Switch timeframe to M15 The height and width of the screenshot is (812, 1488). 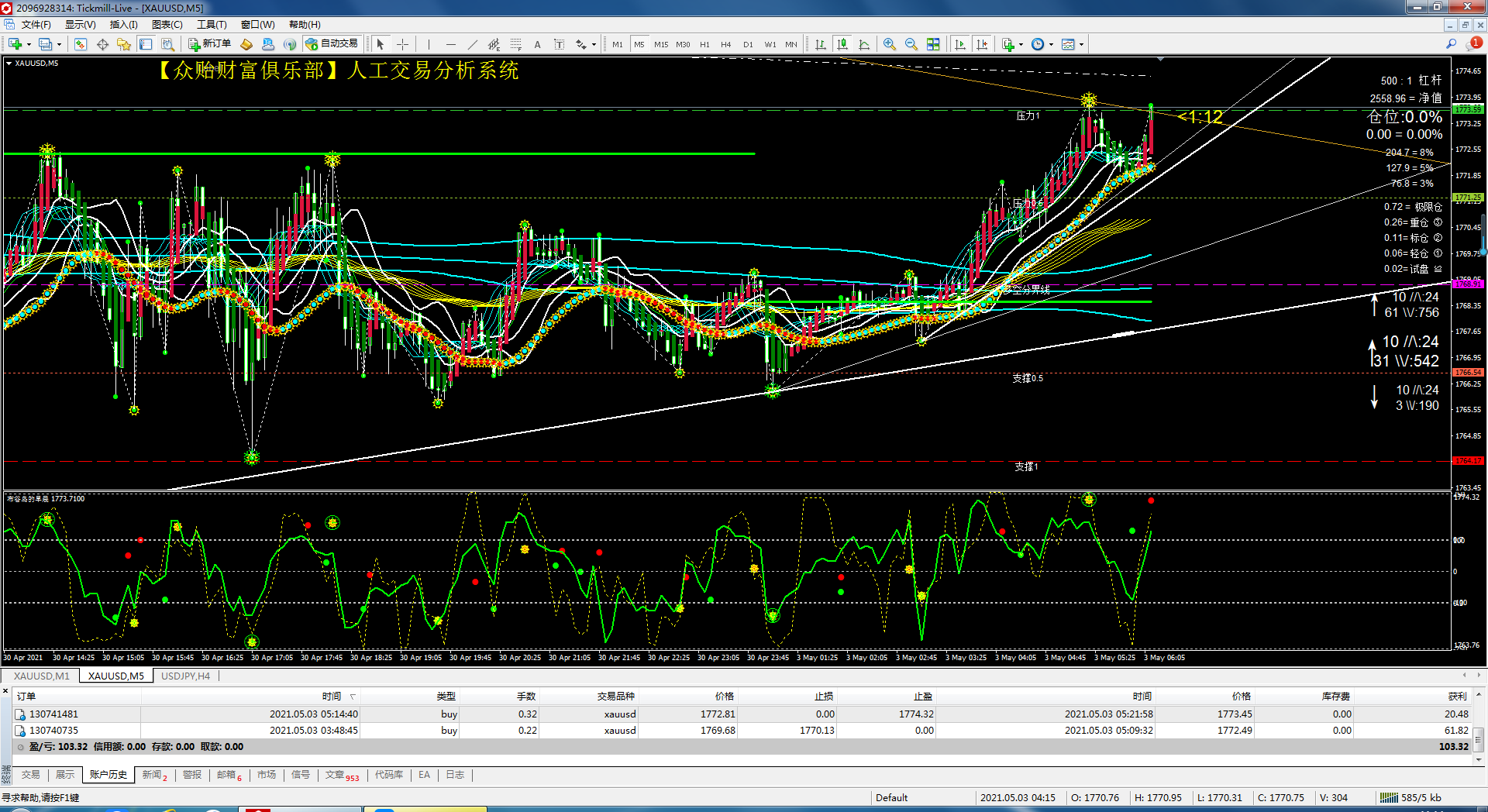tap(660, 44)
